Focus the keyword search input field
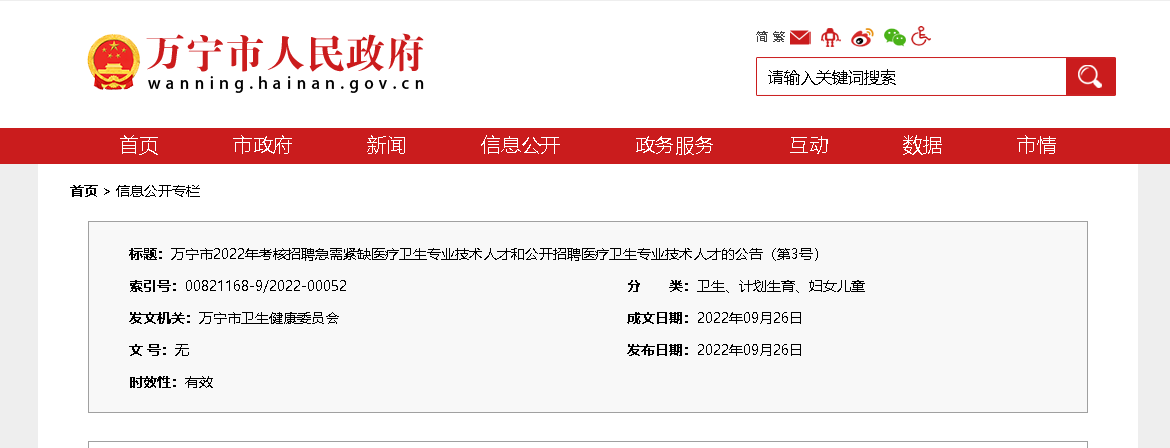 pos(911,76)
